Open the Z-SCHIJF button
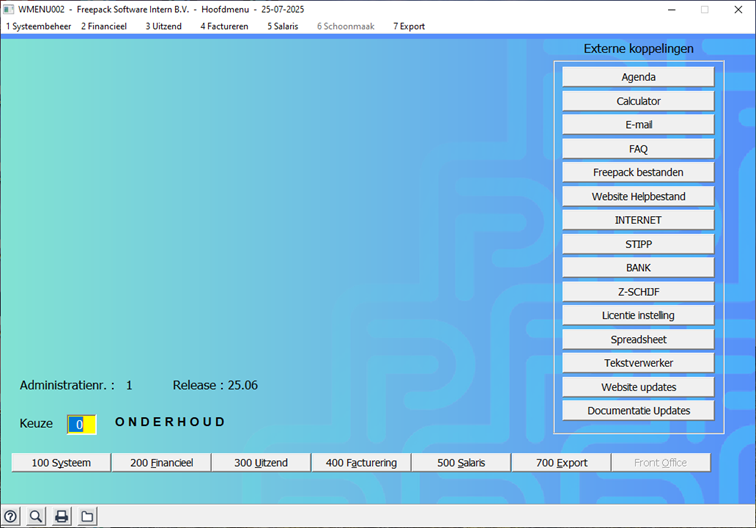This screenshot has height=528, width=756. pyautogui.click(x=638, y=292)
